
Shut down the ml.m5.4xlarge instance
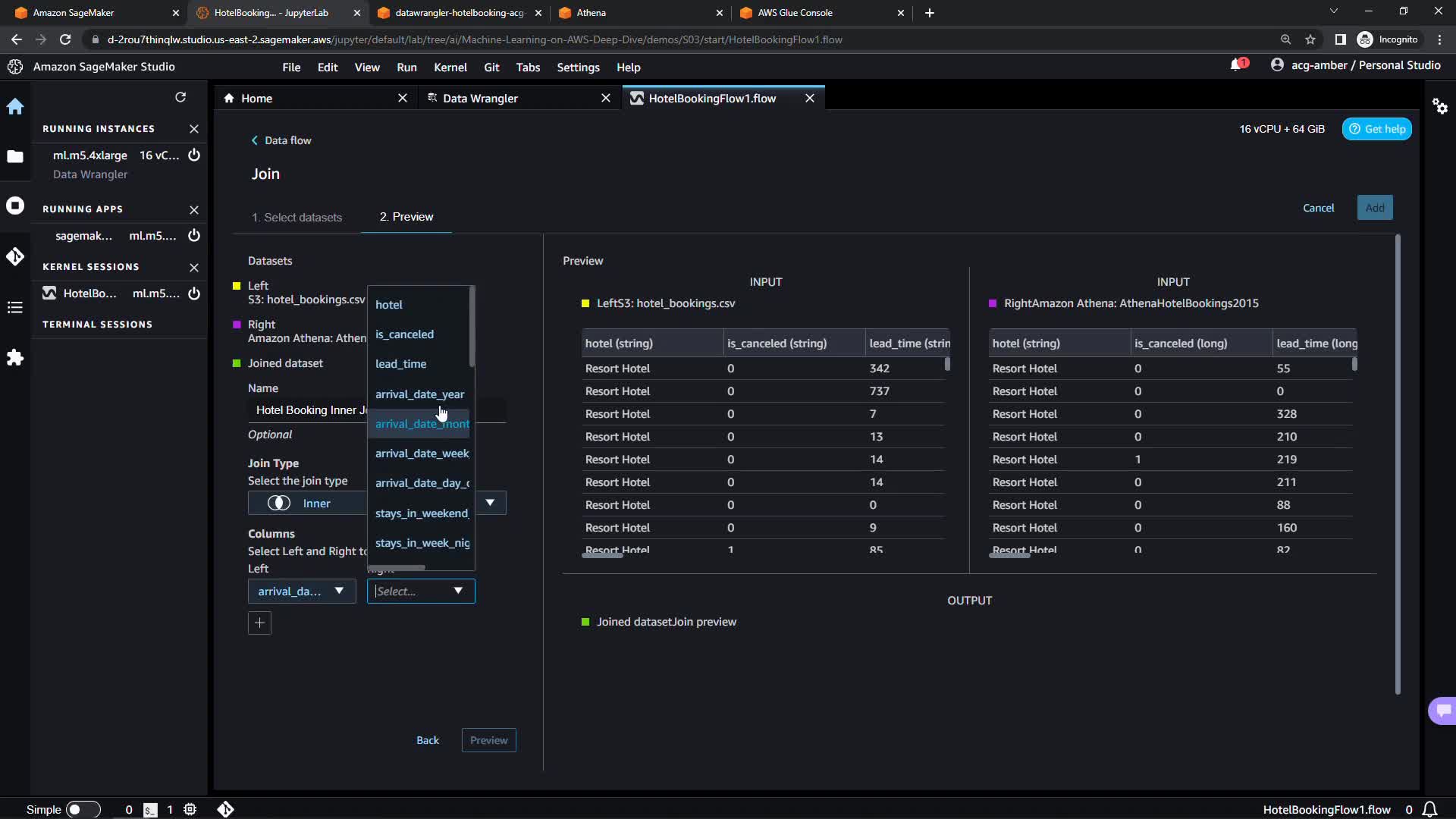194,155
